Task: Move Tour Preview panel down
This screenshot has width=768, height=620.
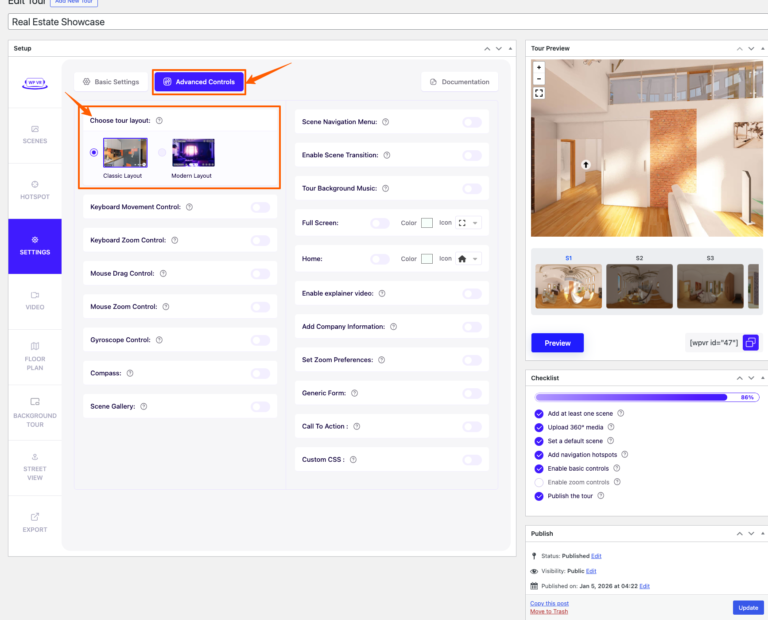Action: [x=751, y=48]
